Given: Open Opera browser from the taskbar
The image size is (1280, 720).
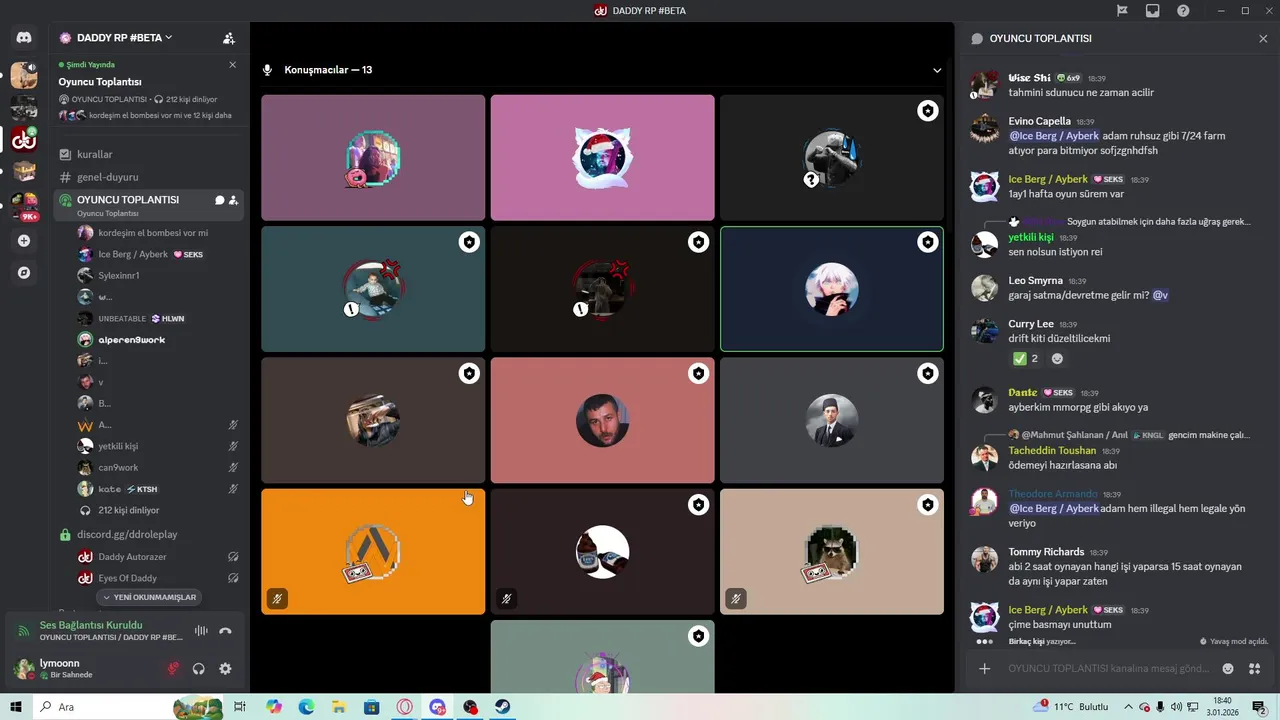Looking at the screenshot, I should click(405, 707).
